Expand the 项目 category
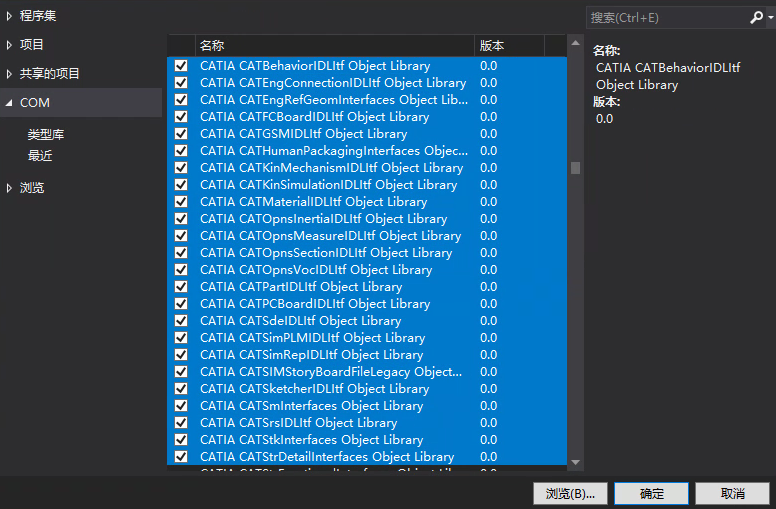776x509 pixels. (9, 45)
